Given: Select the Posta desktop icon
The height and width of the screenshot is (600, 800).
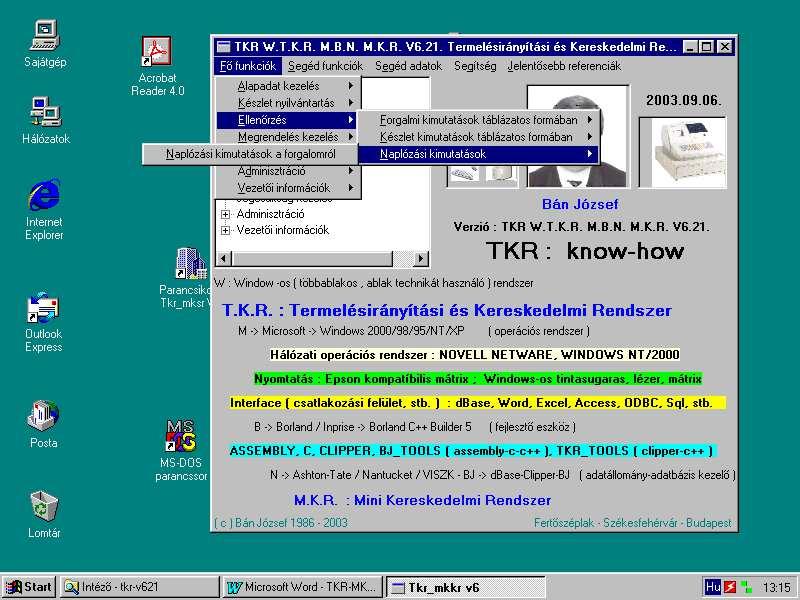Looking at the screenshot, I should coord(43,424).
